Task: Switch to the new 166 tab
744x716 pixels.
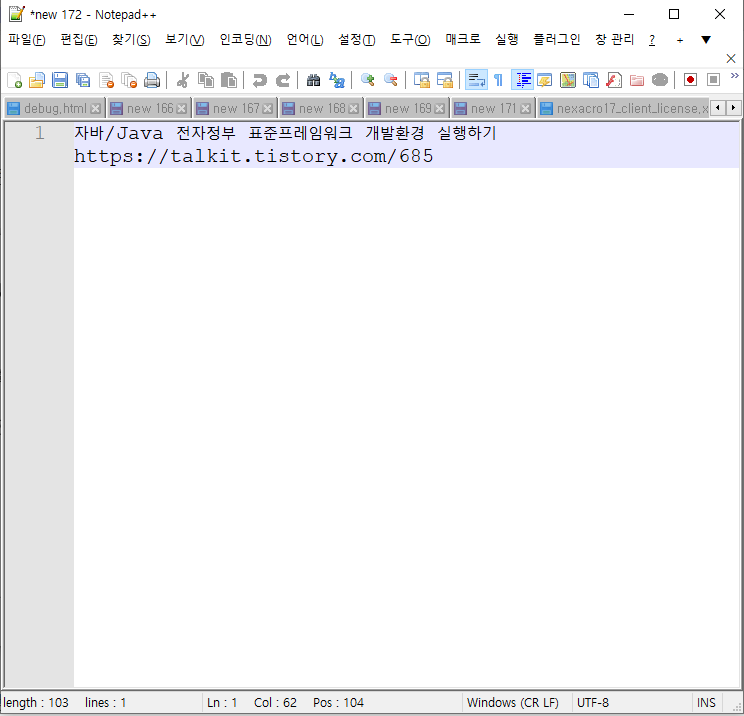Action: pyautogui.click(x=149, y=108)
